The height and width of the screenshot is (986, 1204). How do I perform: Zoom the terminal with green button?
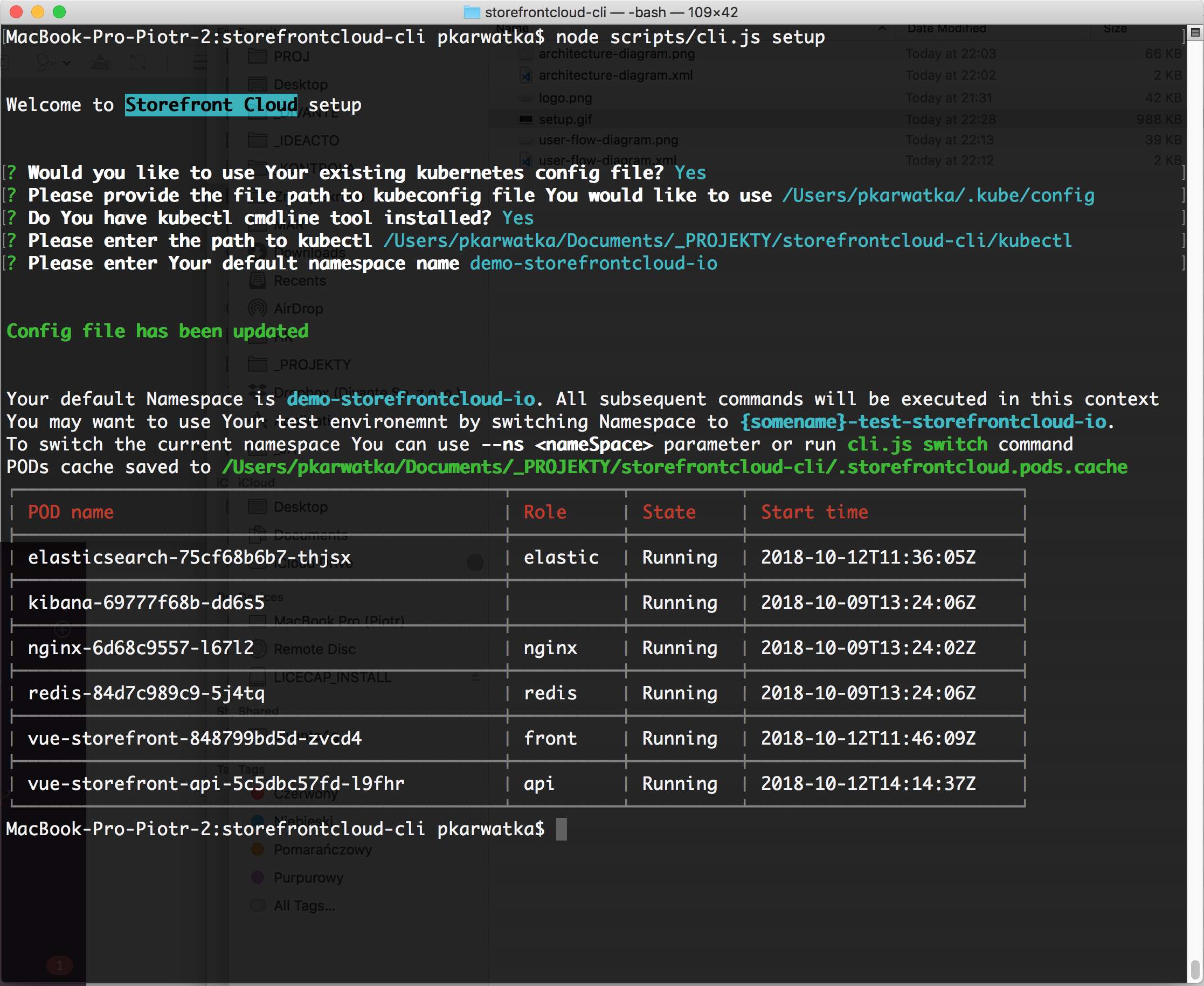pyautogui.click(x=59, y=12)
